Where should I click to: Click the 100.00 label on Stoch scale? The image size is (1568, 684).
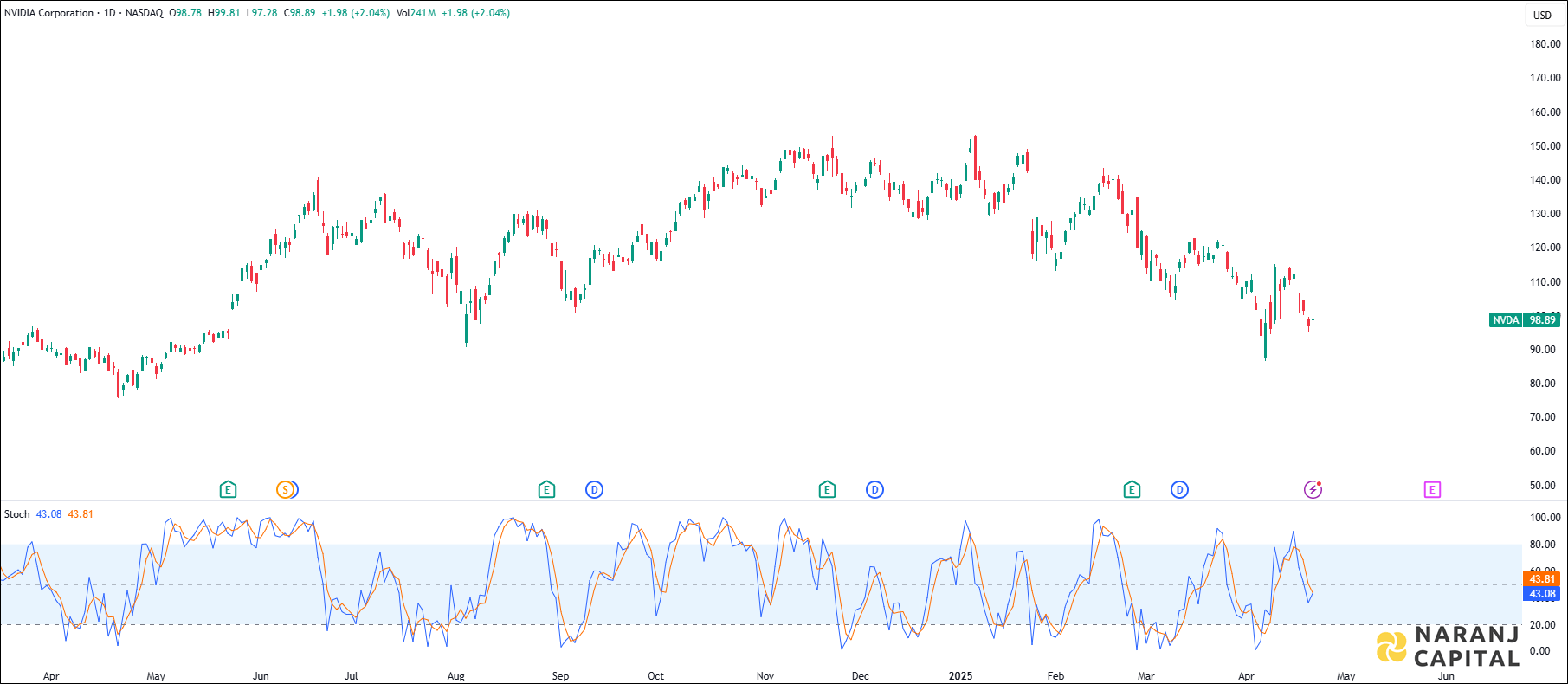tap(1545, 518)
